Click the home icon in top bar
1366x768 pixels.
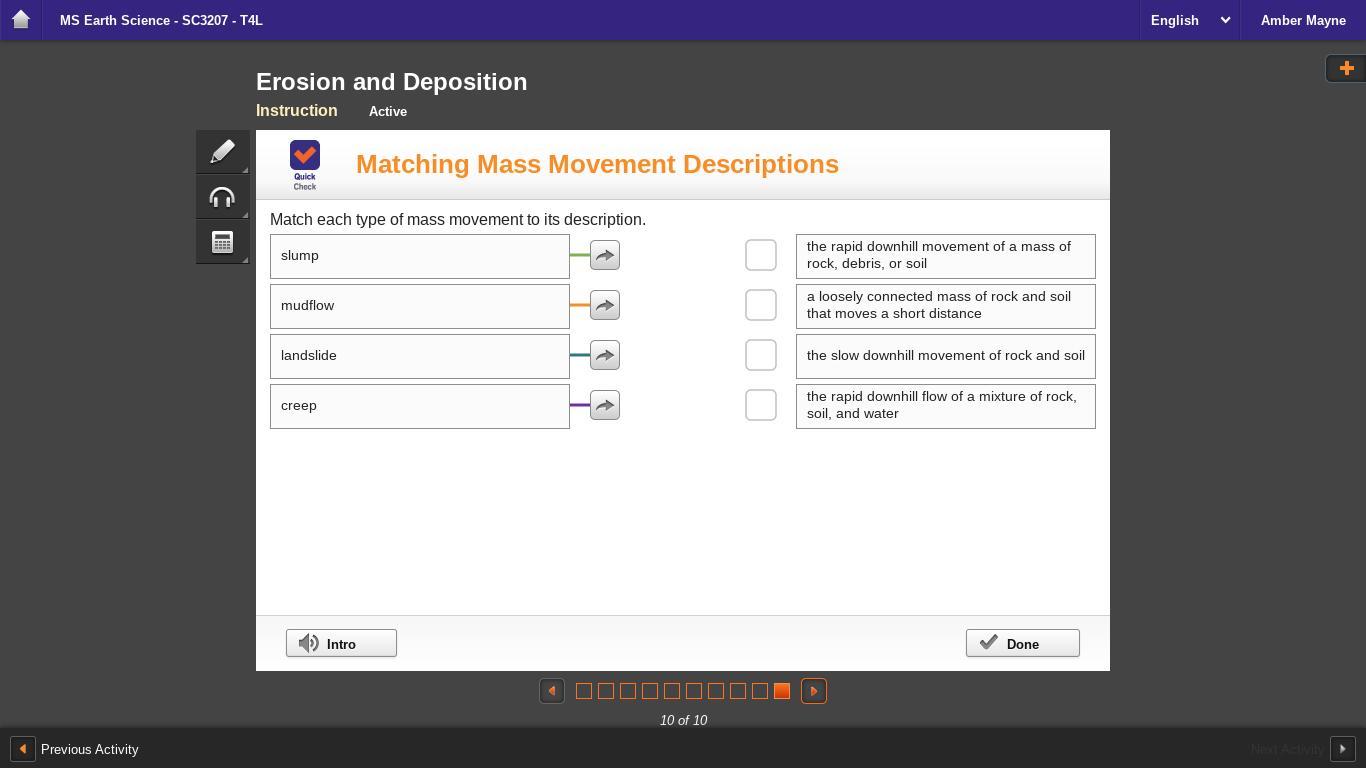pyautogui.click(x=20, y=20)
